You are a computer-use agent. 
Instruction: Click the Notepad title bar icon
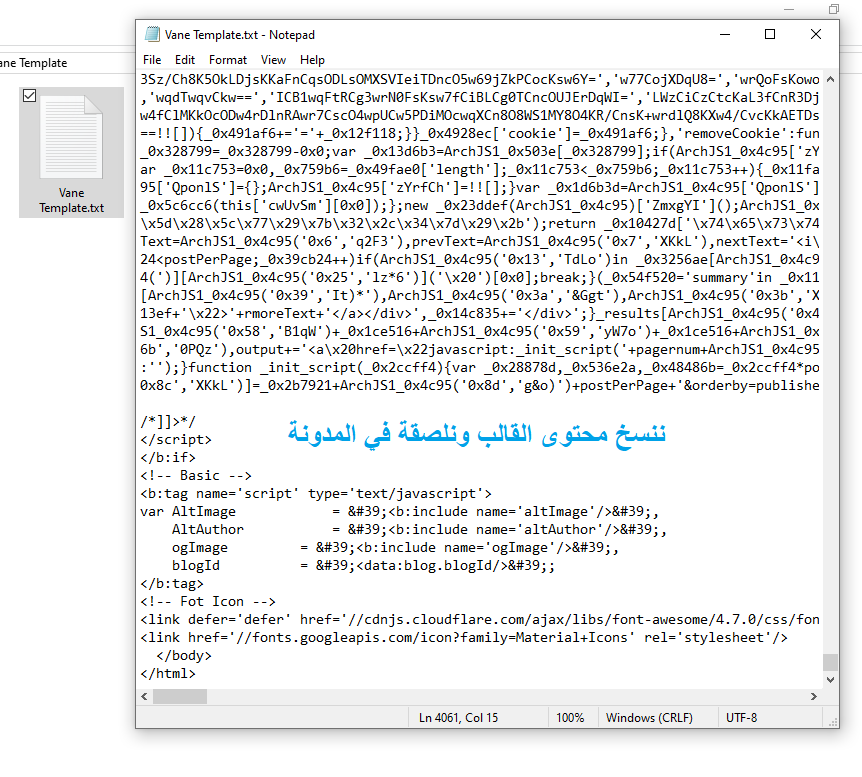click(152, 34)
